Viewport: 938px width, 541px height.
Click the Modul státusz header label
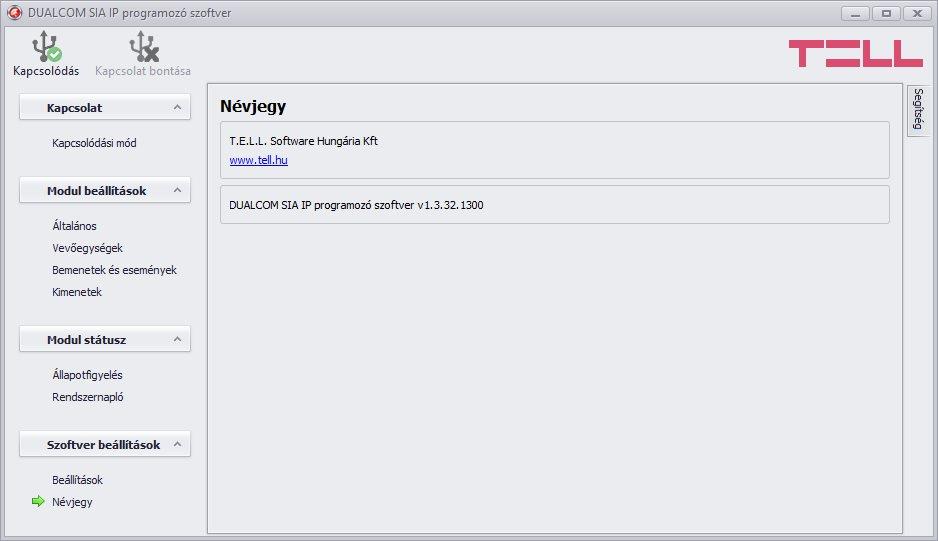(86, 340)
